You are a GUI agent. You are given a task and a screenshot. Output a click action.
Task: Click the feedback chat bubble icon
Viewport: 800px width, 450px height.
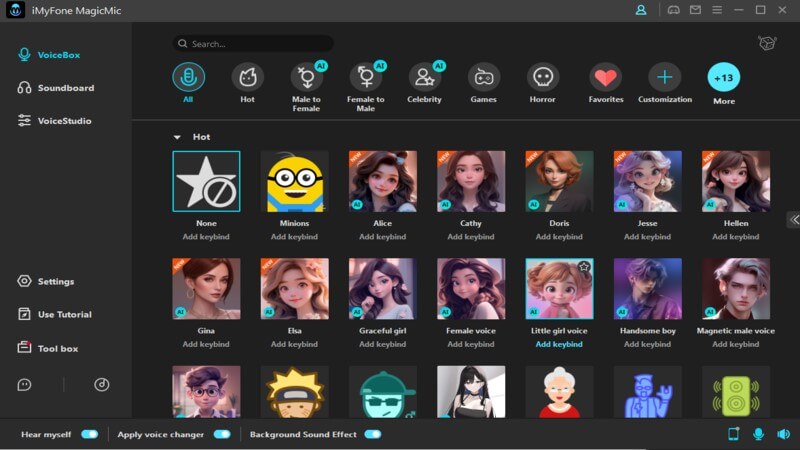pos(24,385)
